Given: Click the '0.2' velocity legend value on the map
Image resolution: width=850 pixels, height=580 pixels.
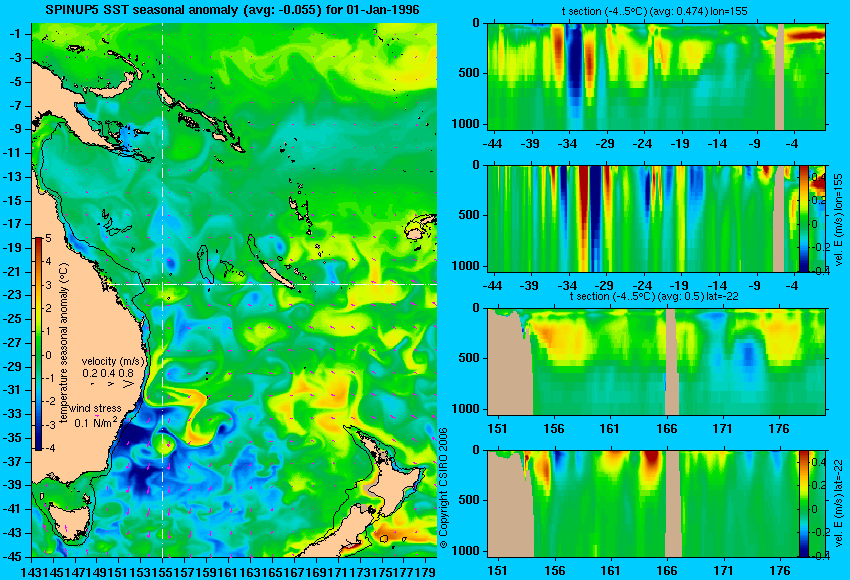Looking at the screenshot, I should (89, 373).
